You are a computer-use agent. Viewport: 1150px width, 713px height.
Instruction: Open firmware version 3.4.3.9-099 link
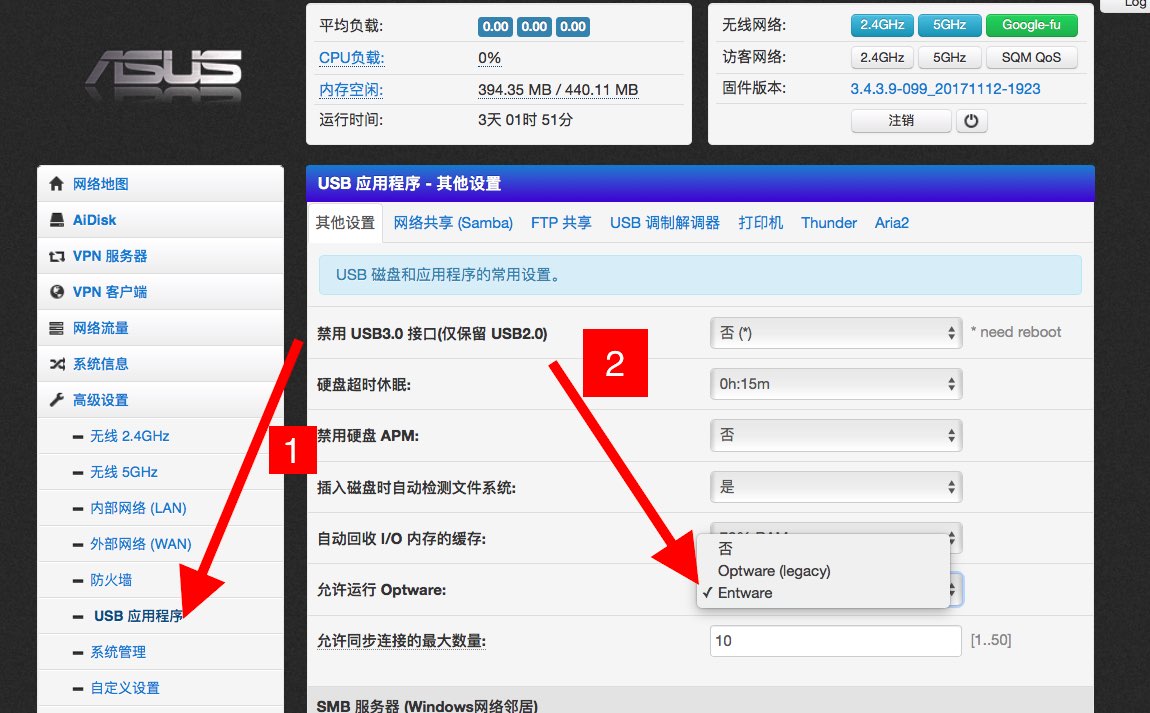945,89
